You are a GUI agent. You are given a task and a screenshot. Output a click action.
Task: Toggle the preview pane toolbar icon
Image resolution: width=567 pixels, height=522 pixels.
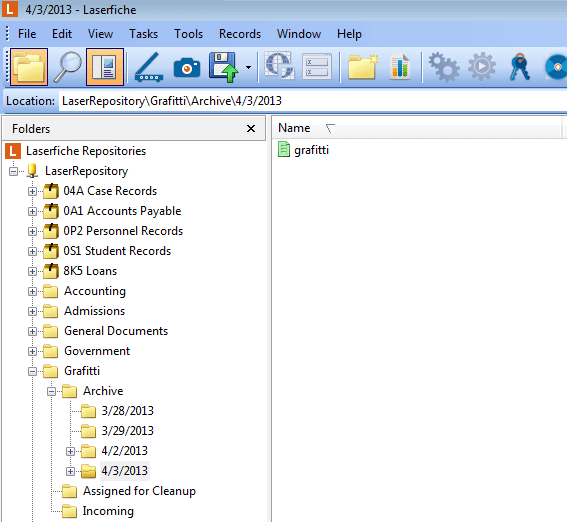pos(105,67)
